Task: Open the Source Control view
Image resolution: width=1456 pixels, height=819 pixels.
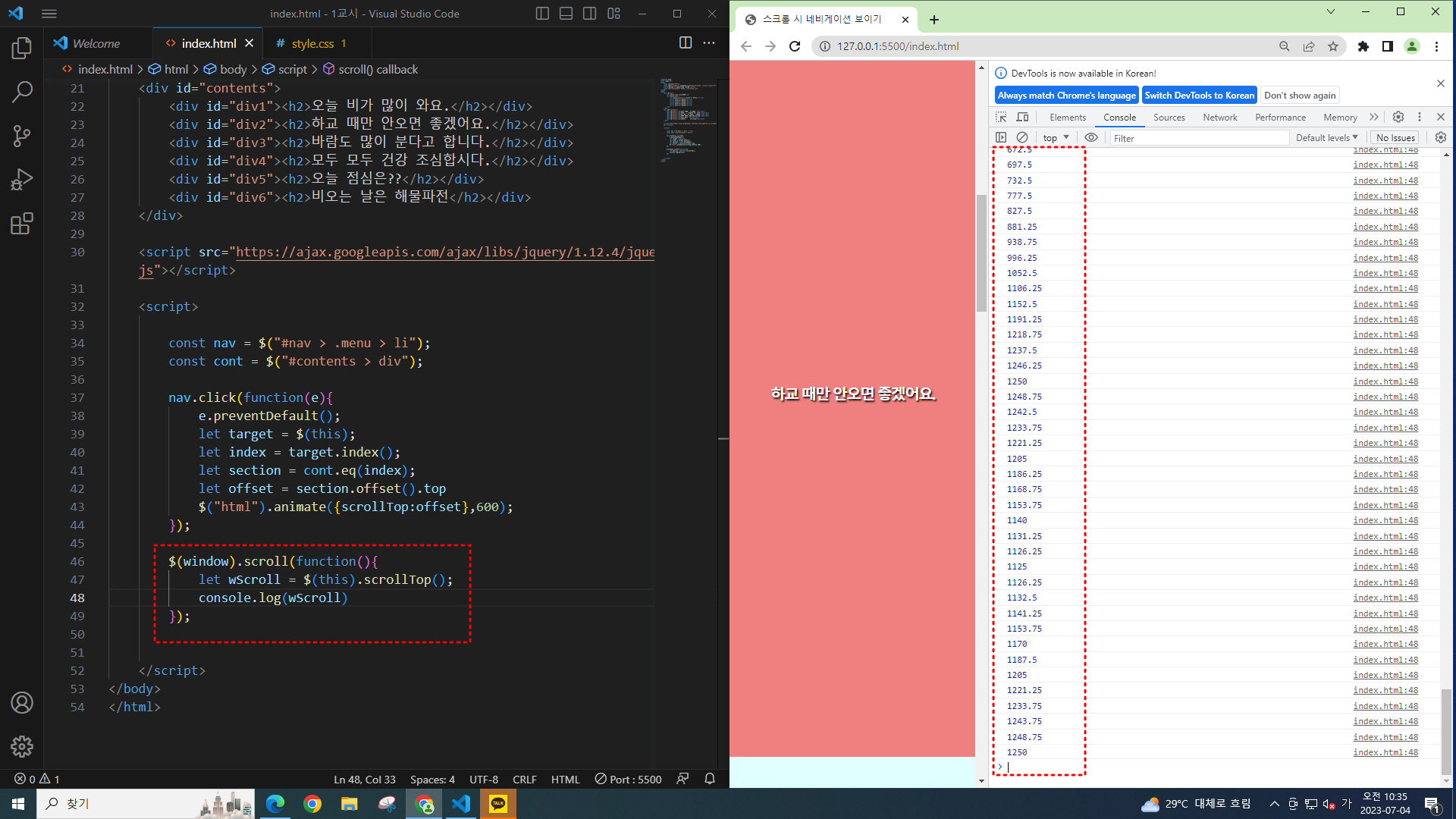Action: pyautogui.click(x=22, y=136)
